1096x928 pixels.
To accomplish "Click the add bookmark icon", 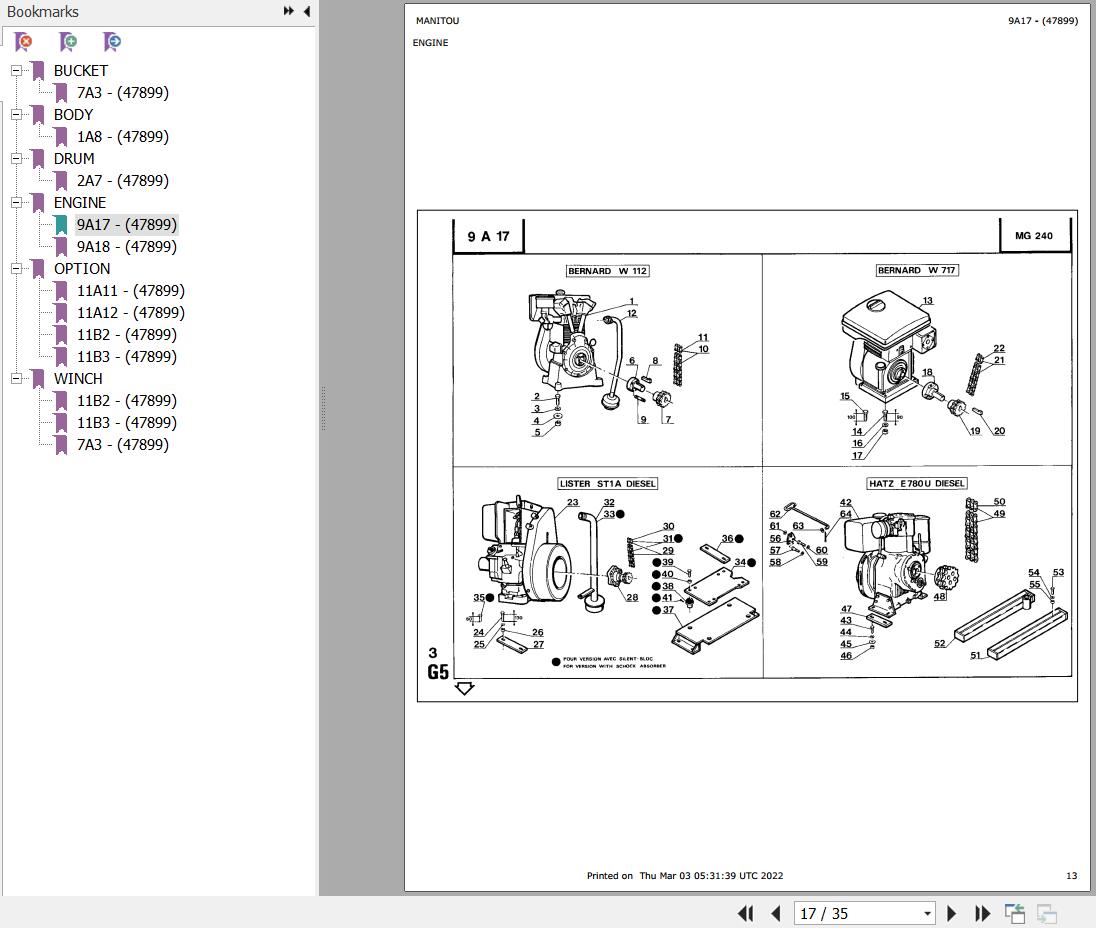I will [x=68, y=42].
